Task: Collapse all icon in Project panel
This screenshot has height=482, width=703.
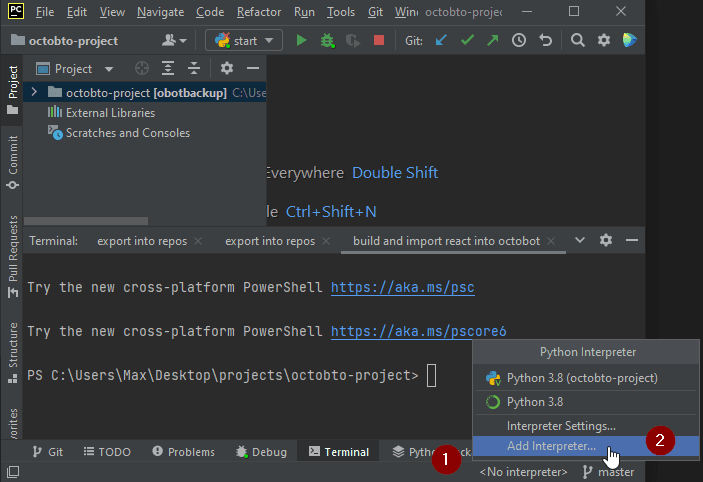Action: pyautogui.click(x=194, y=69)
